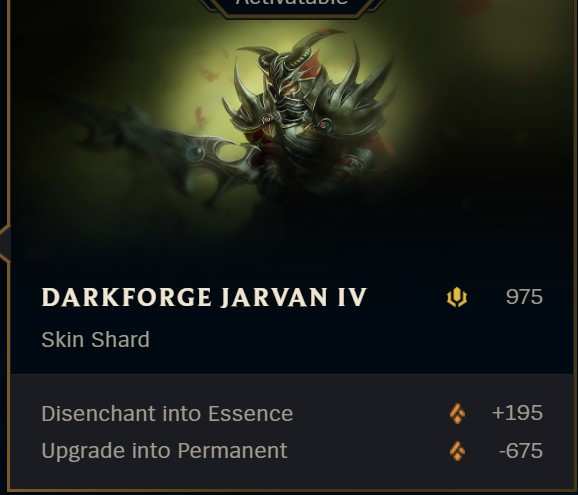The image size is (578, 495).
Task: Click the gray footer panel below Skin Shard
Action: tap(292, 431)
